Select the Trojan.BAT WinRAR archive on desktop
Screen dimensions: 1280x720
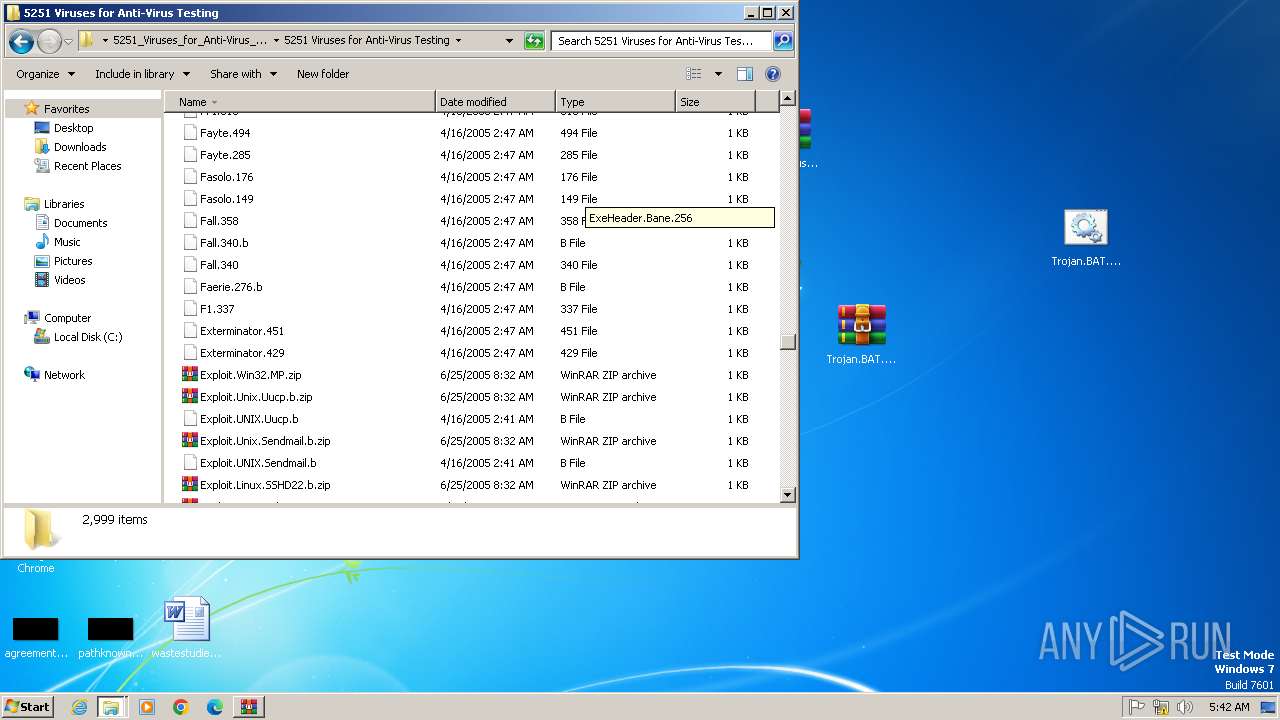[862, 325]
